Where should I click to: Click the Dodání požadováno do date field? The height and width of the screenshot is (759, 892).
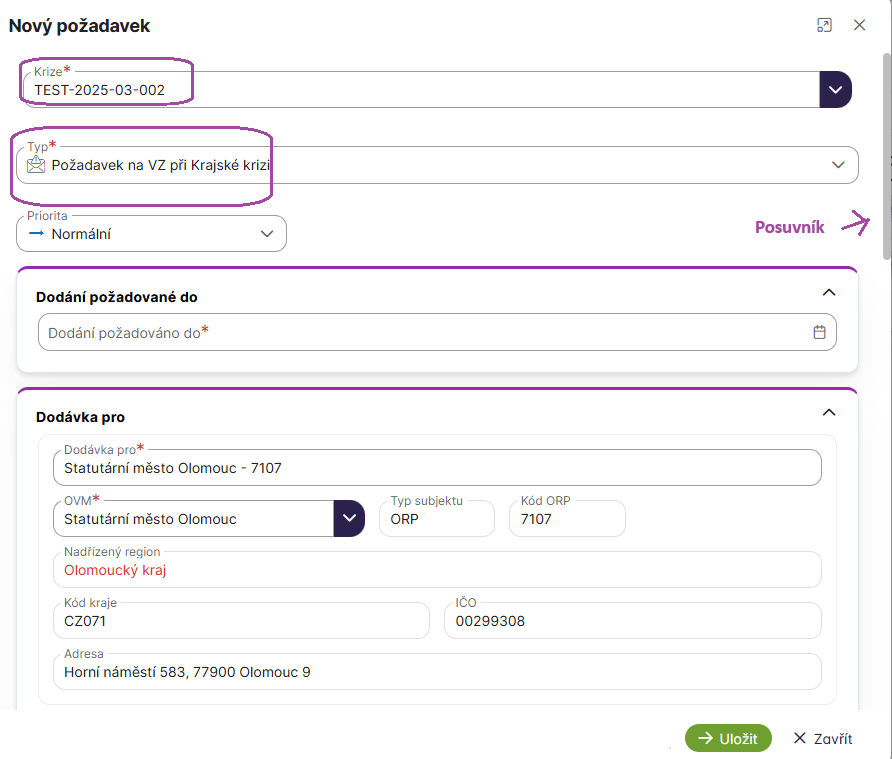[x=420, y=333]
